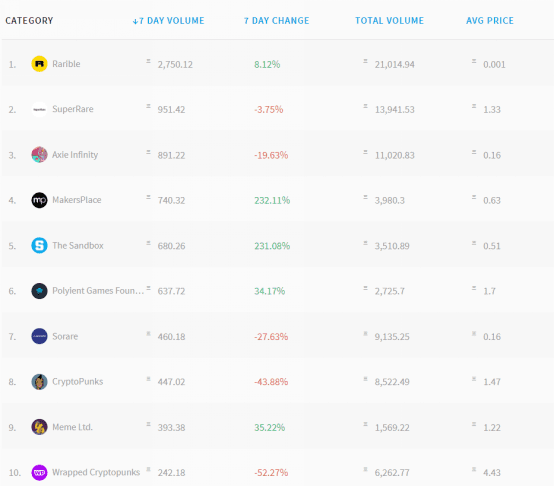This screenshot has width=554, height=487.
Task: Open the Meme Ltd. pineapple icon
Action: 39,427
